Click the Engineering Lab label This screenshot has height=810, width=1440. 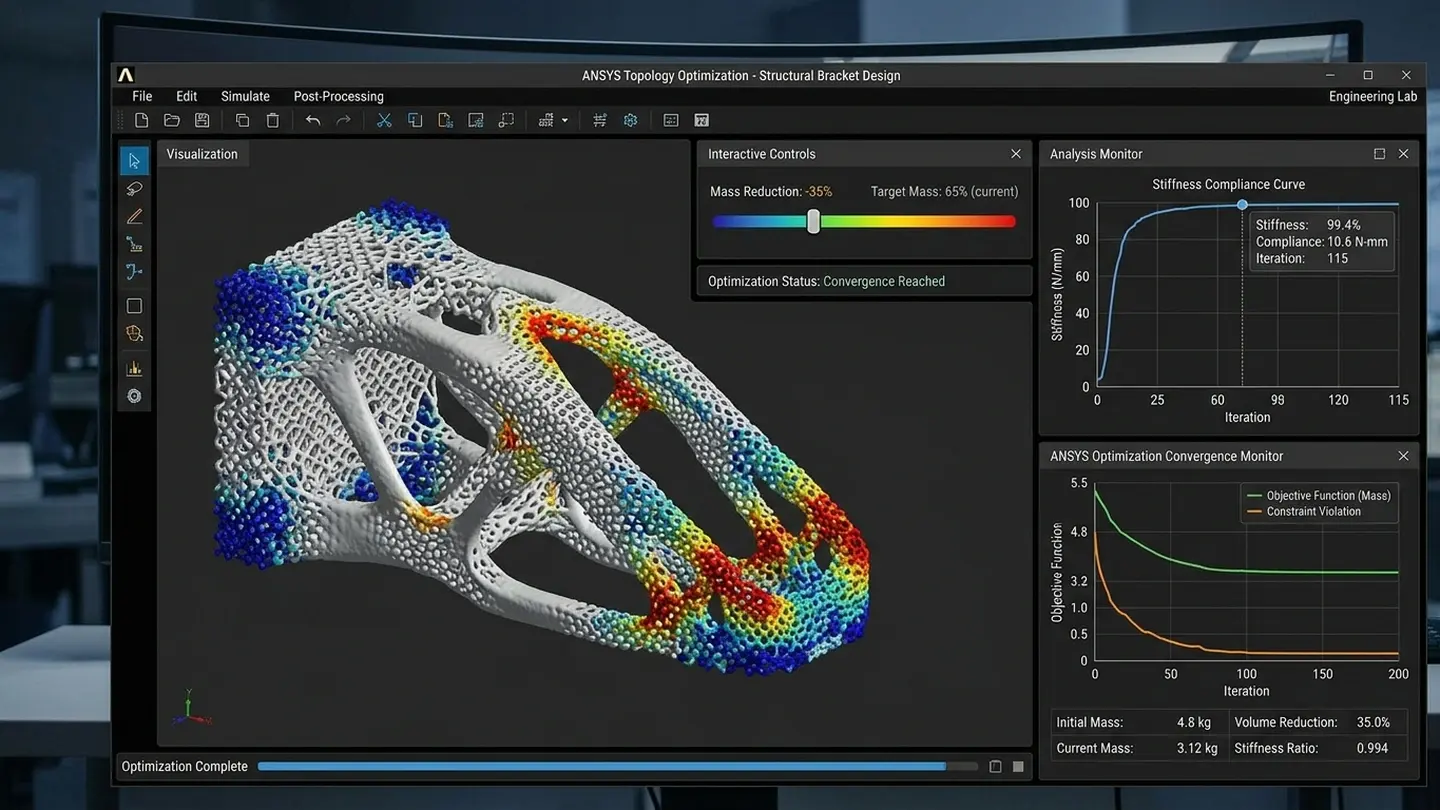[x=1373, y=96]
